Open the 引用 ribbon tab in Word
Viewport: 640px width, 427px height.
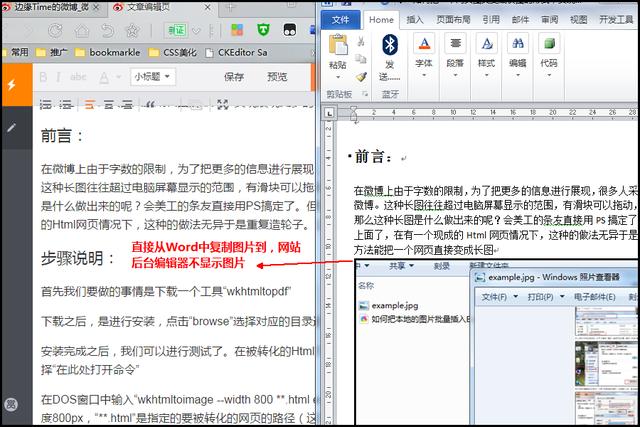tap(491, 19)
